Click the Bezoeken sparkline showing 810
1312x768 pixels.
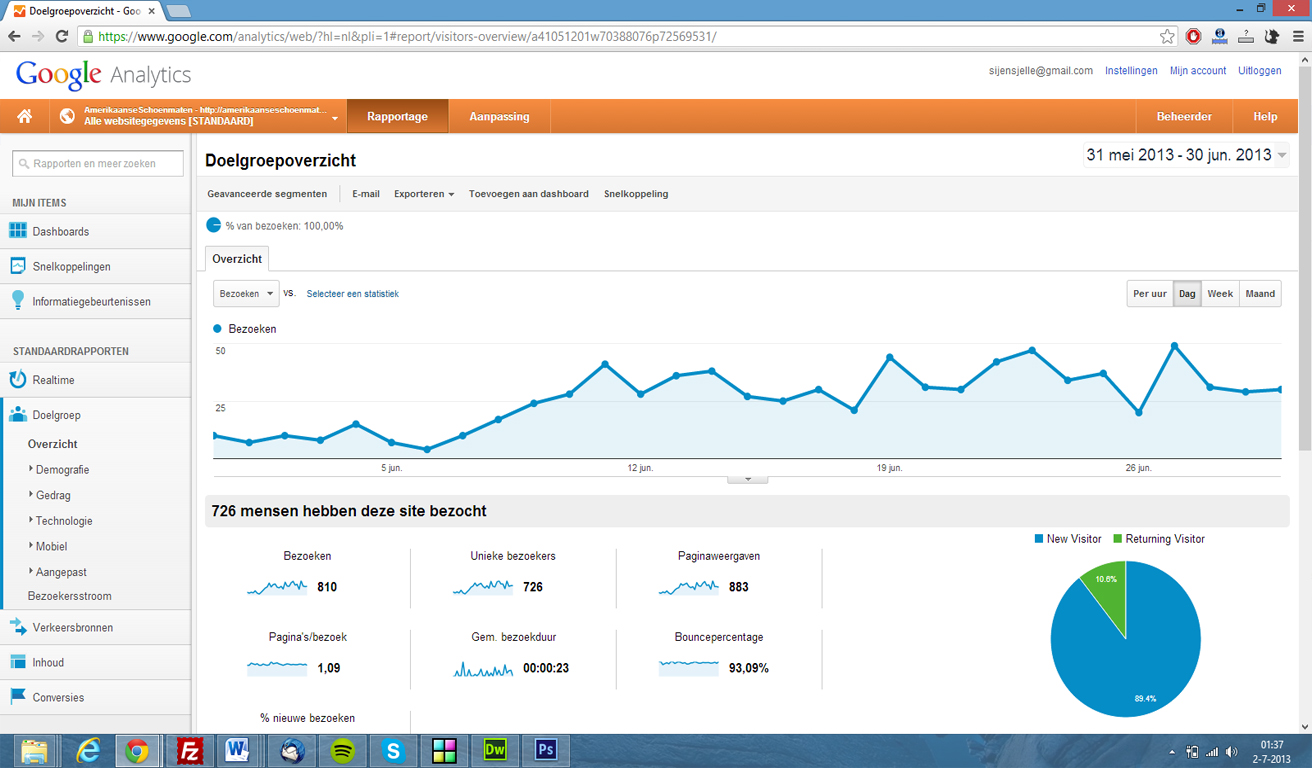(277, 587)
